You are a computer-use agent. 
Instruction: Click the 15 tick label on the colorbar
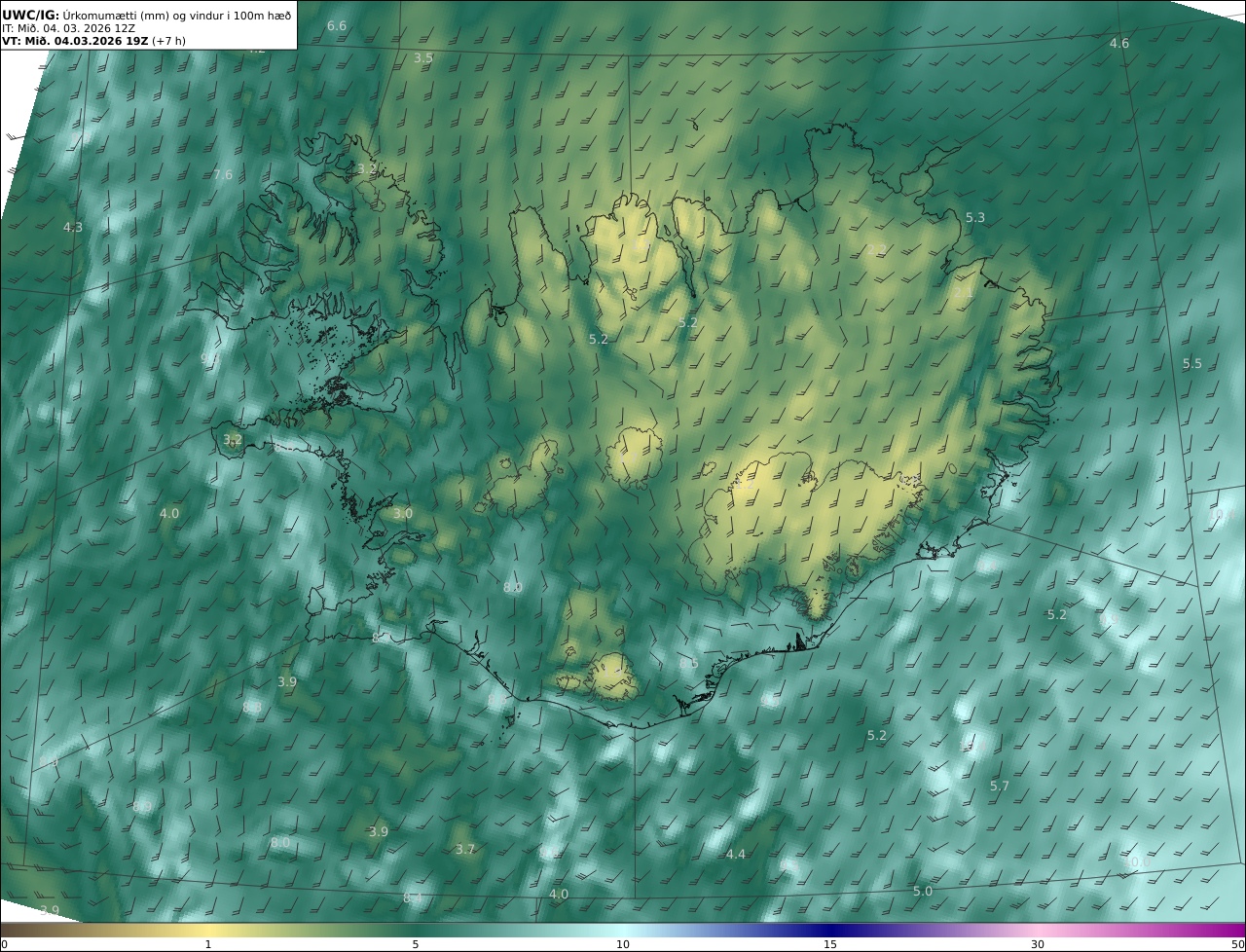[830, 944]
